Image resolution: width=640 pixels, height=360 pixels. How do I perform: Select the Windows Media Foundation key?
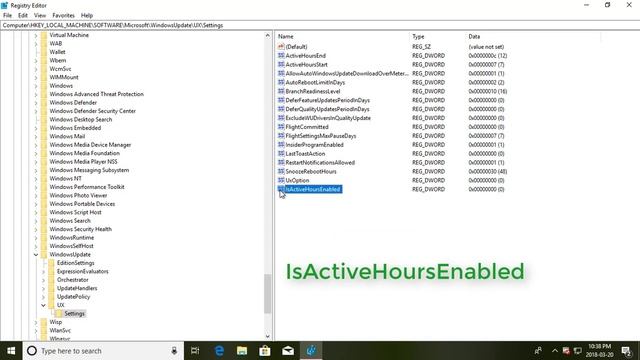point(84,153)
